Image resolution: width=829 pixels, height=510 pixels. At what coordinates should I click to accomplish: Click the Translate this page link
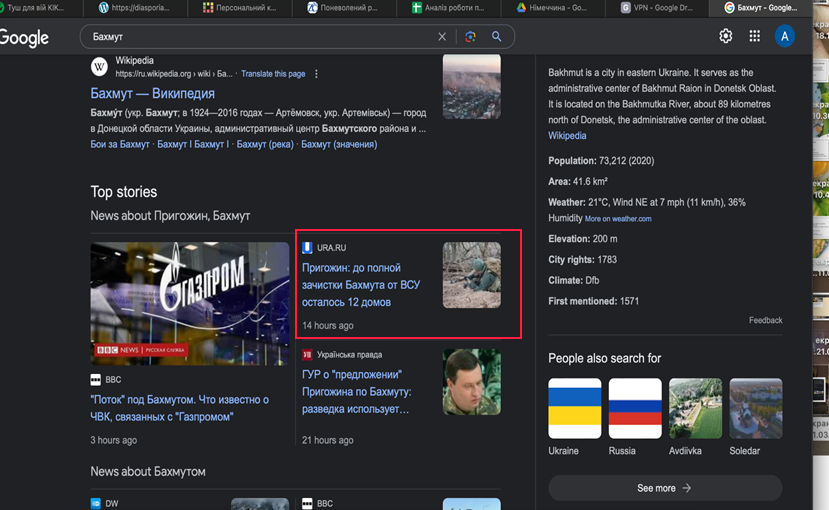click(273, 74)
